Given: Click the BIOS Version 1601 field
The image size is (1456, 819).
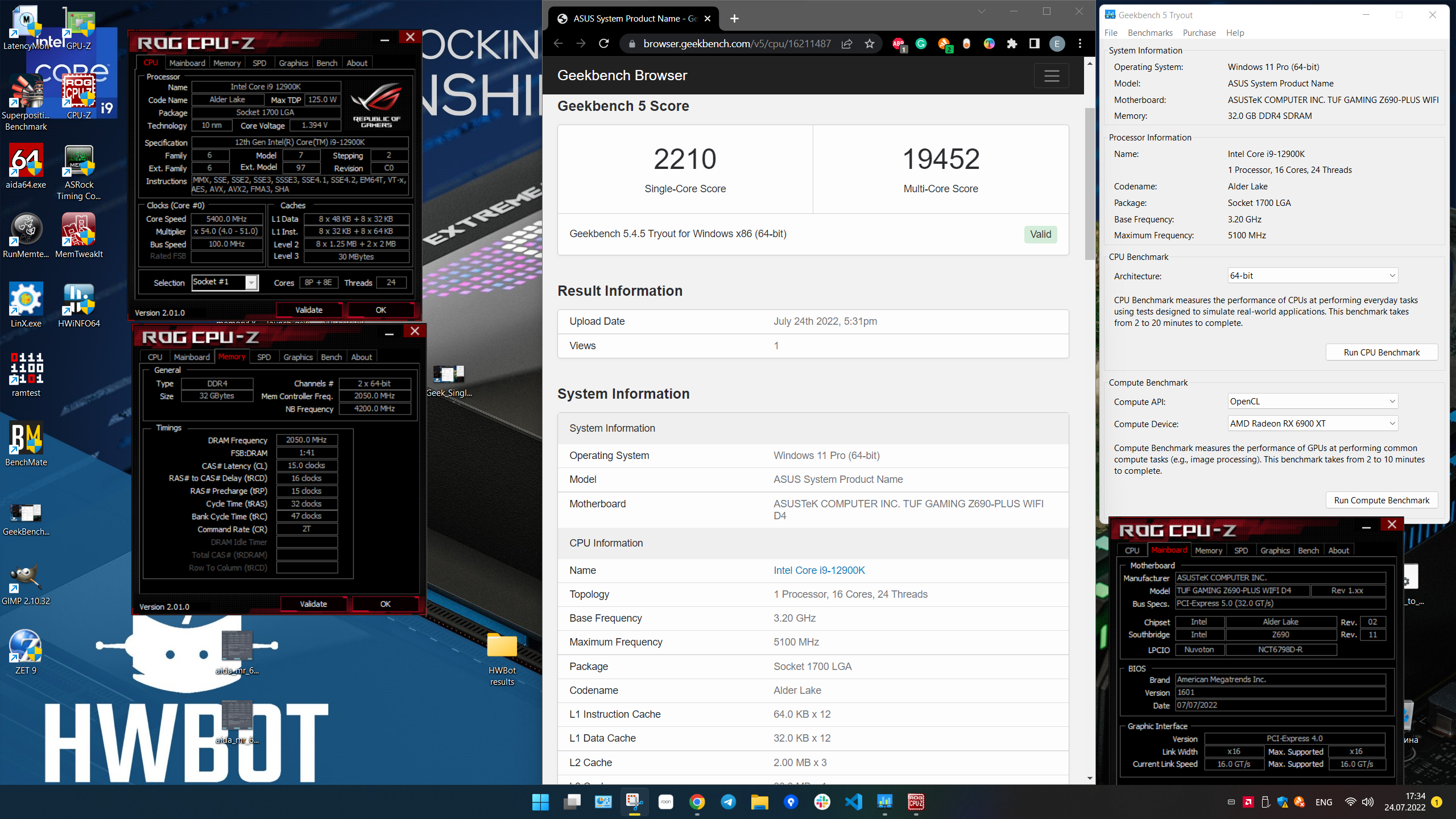Looking at the screenshot, I should [1280, 692].
